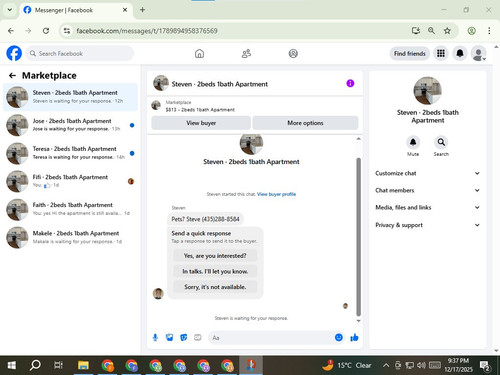Expand the Chat members section

pos(428,190)
